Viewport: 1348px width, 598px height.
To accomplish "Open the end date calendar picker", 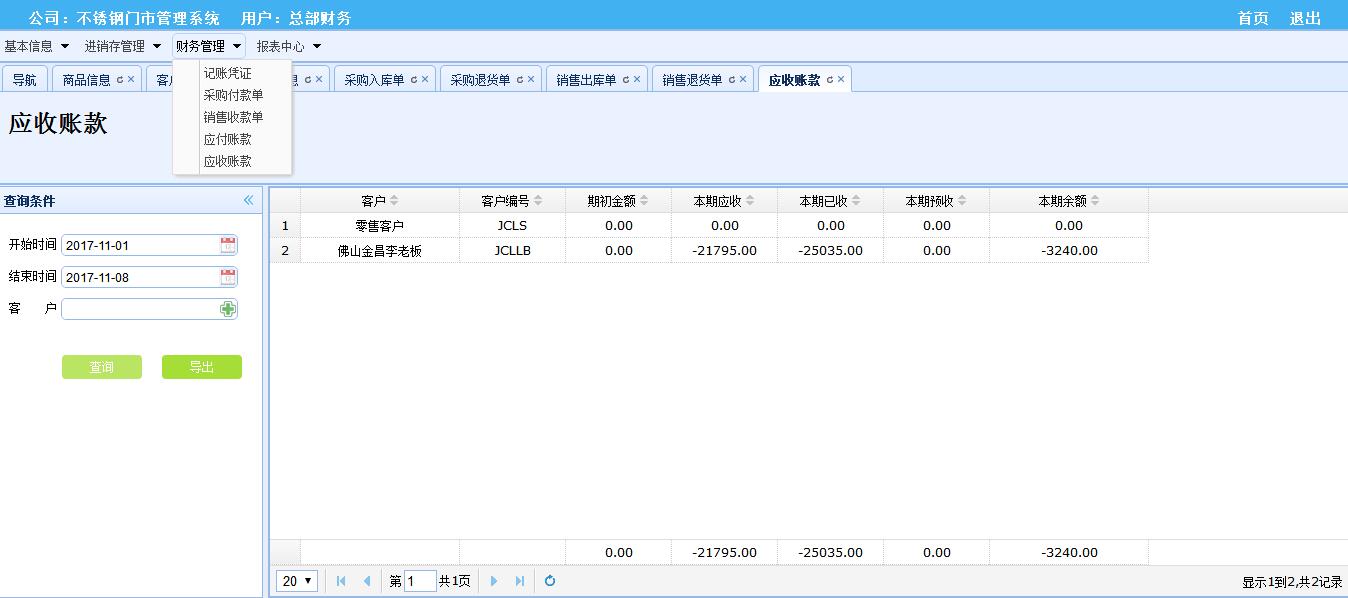I will pyautogui.click(x=228, y=277).
